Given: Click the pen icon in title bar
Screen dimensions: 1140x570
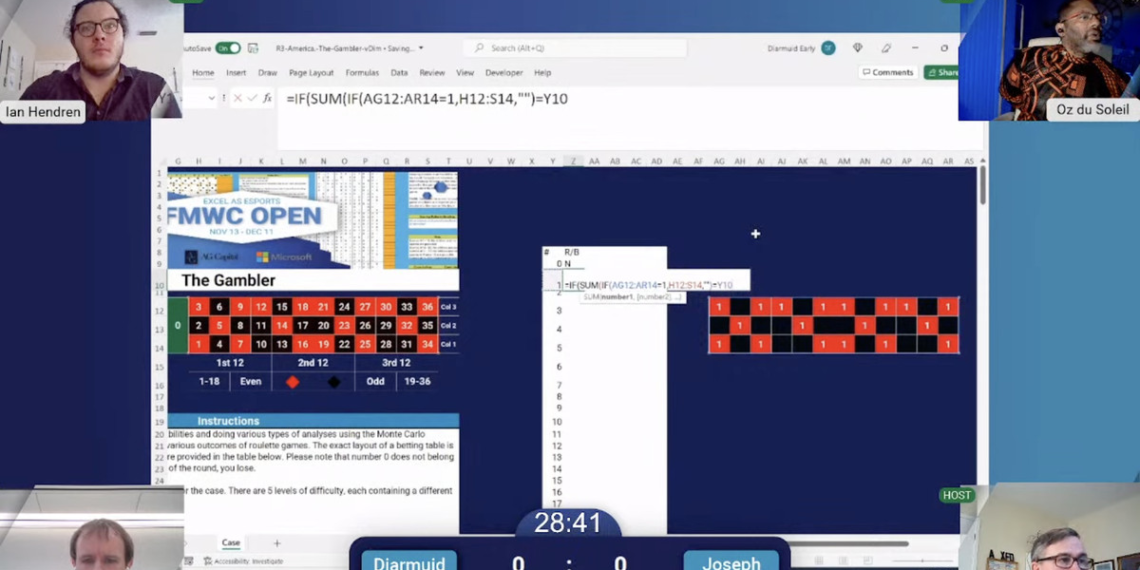Looking at the screenshot, I should 886,48.
